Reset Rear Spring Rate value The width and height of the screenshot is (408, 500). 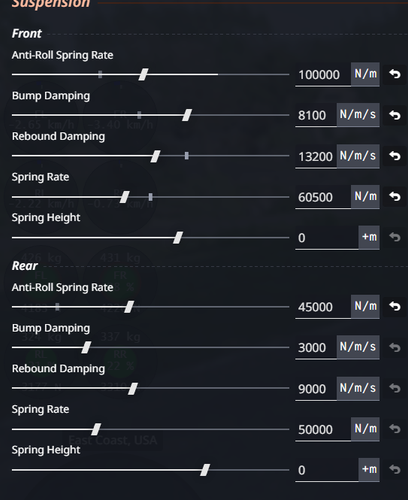pyautogui.click(x=395, y=429)
